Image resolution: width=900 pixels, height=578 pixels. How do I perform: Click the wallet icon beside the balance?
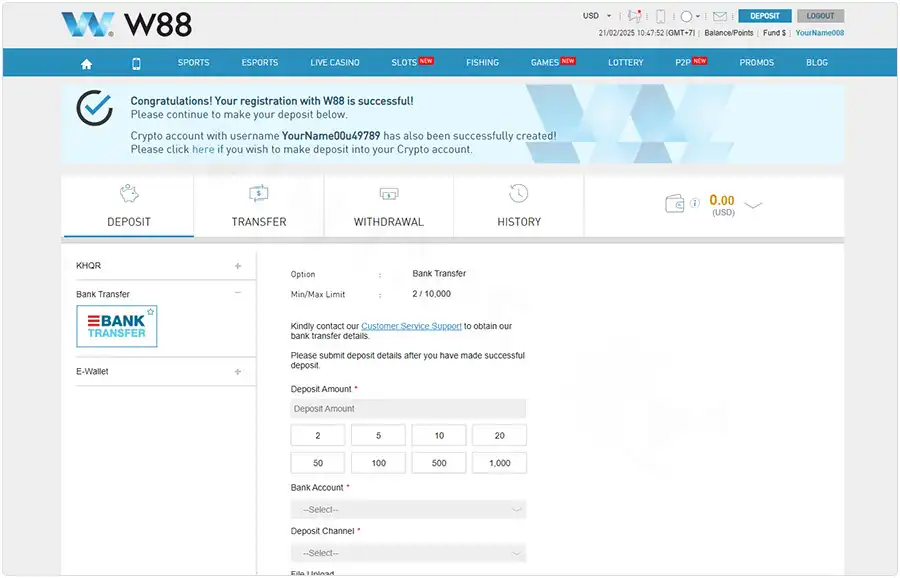tap(675, 204)
